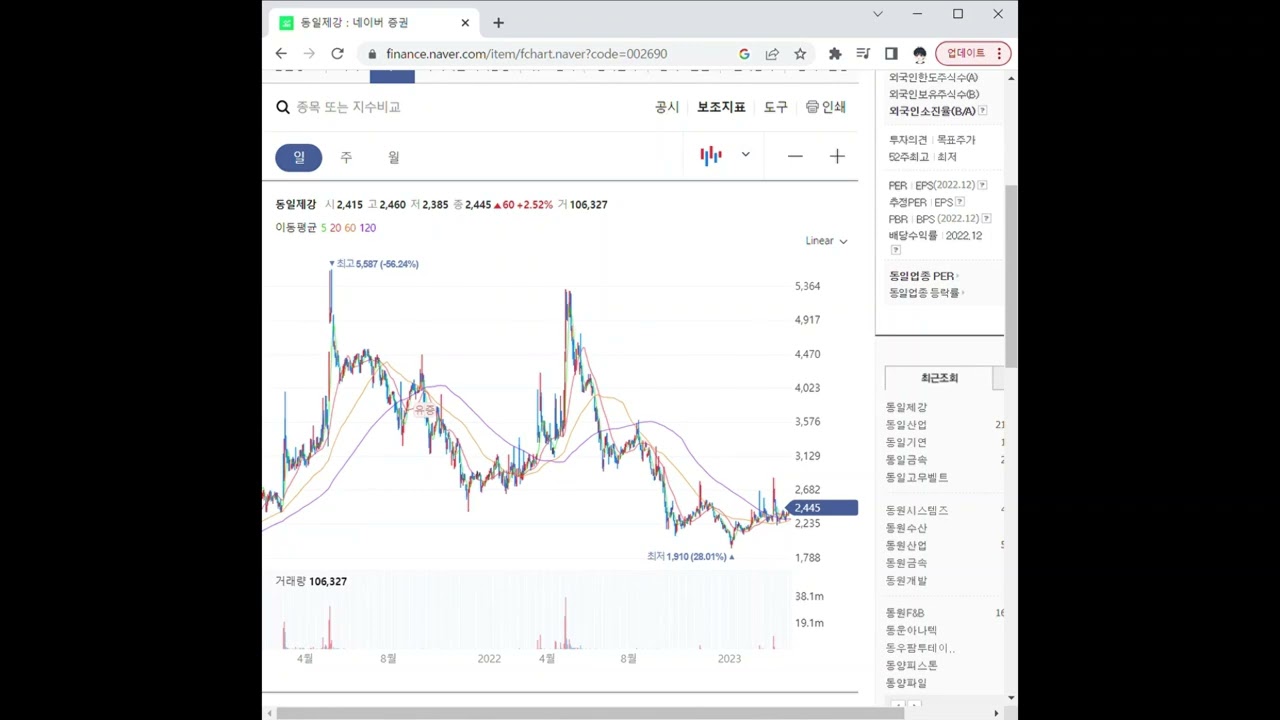Screen dimensions: 1280x720
Task: Open the 보조지표 menu
Action: 721,107
